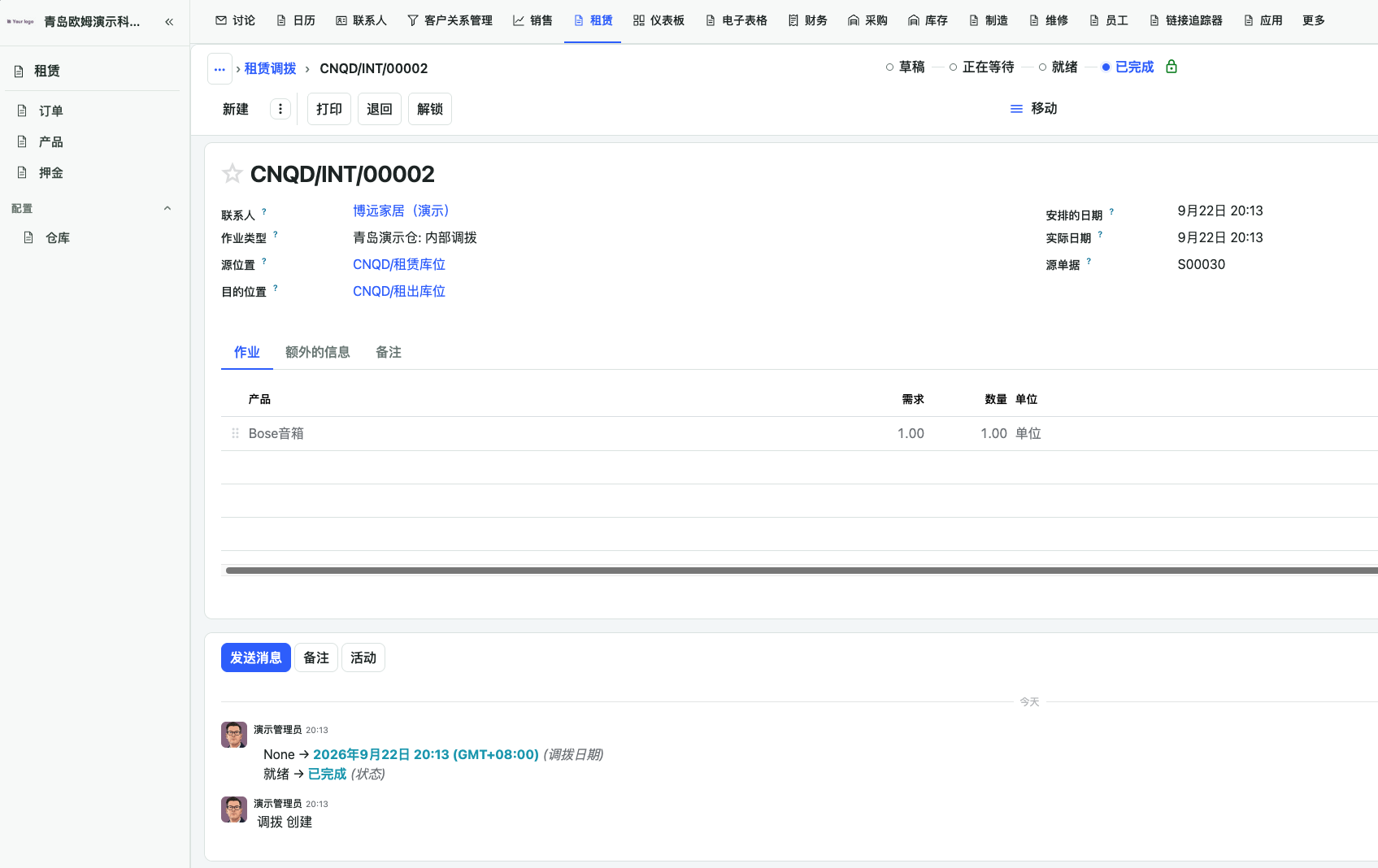The width and height of the screenshot is (1378, 868).
Task: Collapse the 配置 section chevron
Action: click(167, 209)
